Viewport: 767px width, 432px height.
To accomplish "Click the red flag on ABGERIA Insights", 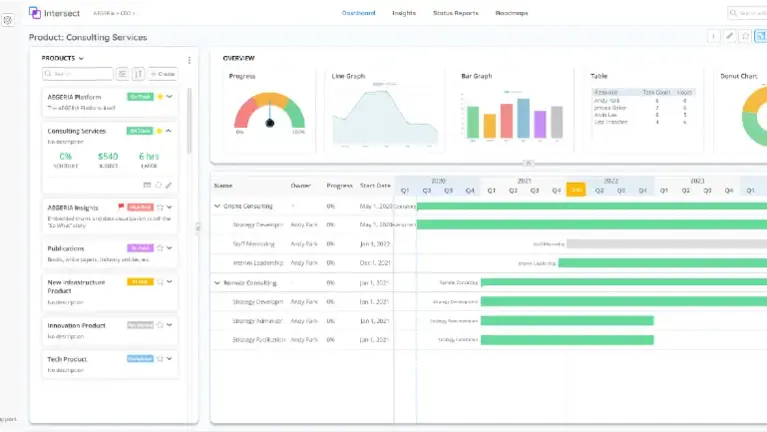I will [121, 207].
